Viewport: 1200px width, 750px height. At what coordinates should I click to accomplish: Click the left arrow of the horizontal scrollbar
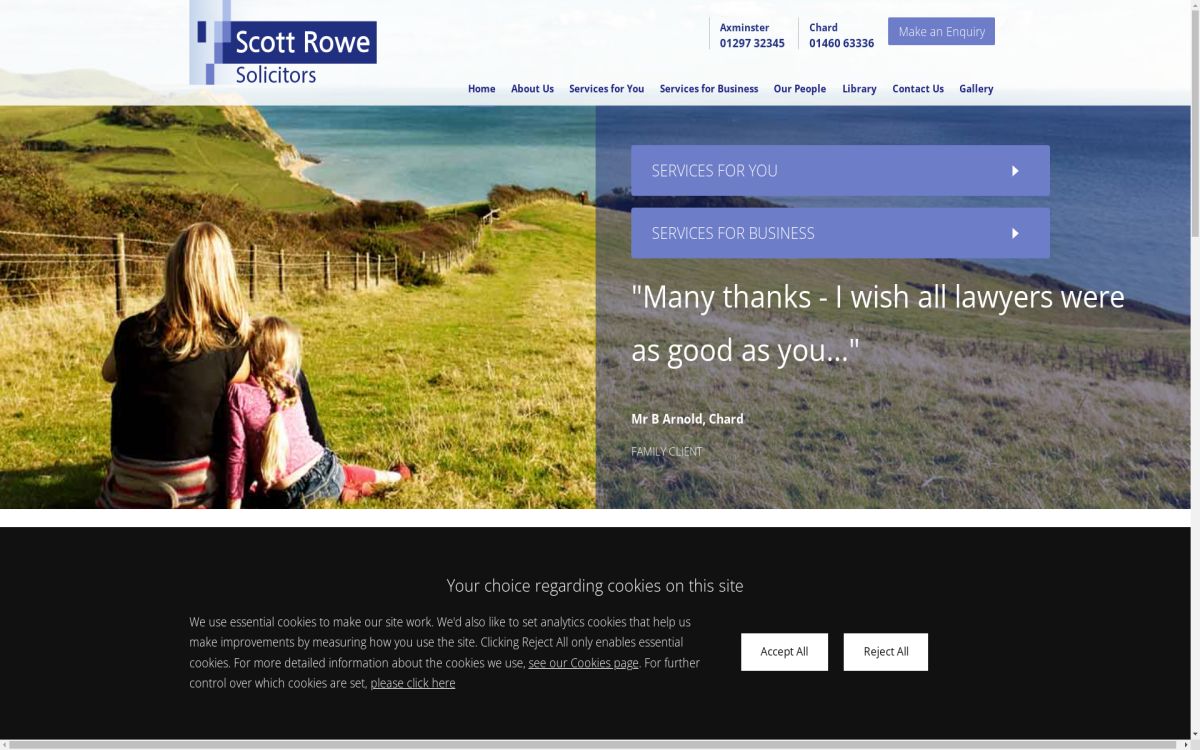(7, 743)
